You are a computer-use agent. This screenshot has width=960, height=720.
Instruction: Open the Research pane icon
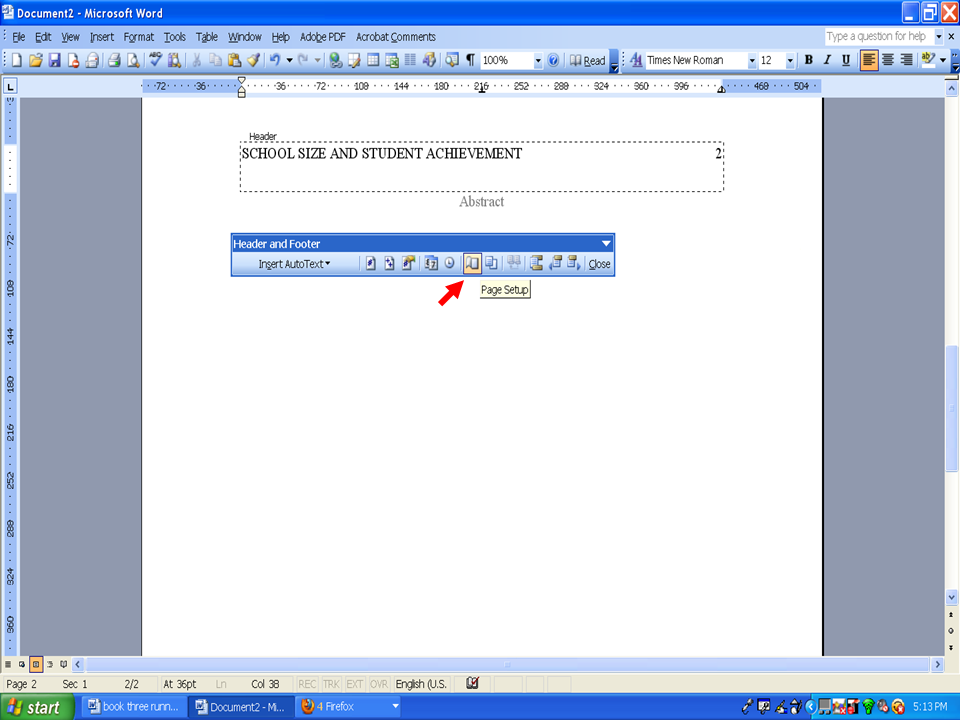[174, 60]
